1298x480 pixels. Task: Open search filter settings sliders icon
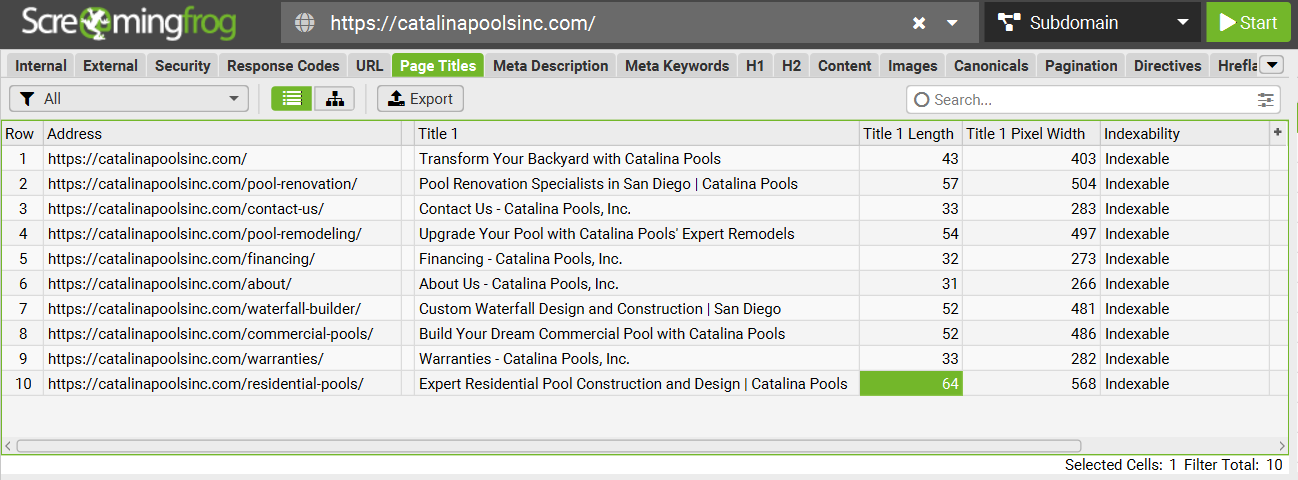pyautogui.click(x=1266, y=99)
